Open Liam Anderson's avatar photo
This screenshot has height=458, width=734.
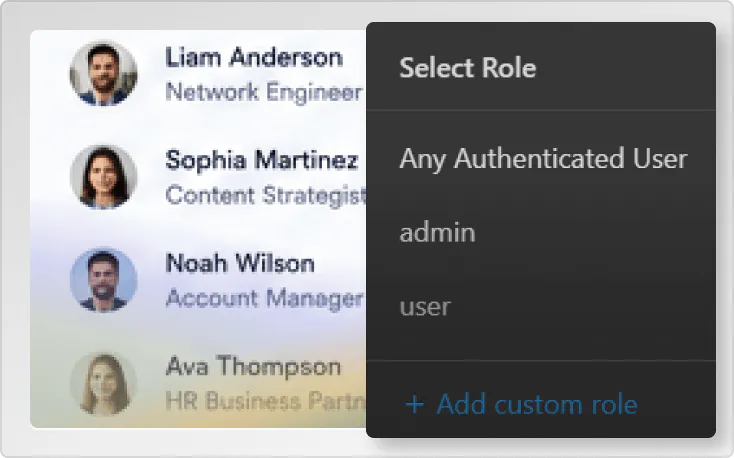pyautogui.click(x=103, y=74)
